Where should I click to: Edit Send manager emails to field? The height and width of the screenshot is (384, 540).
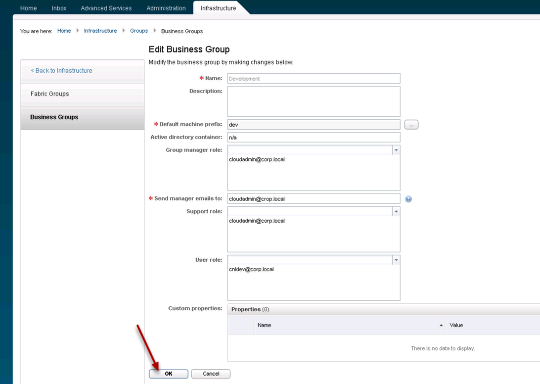(314, 199)
